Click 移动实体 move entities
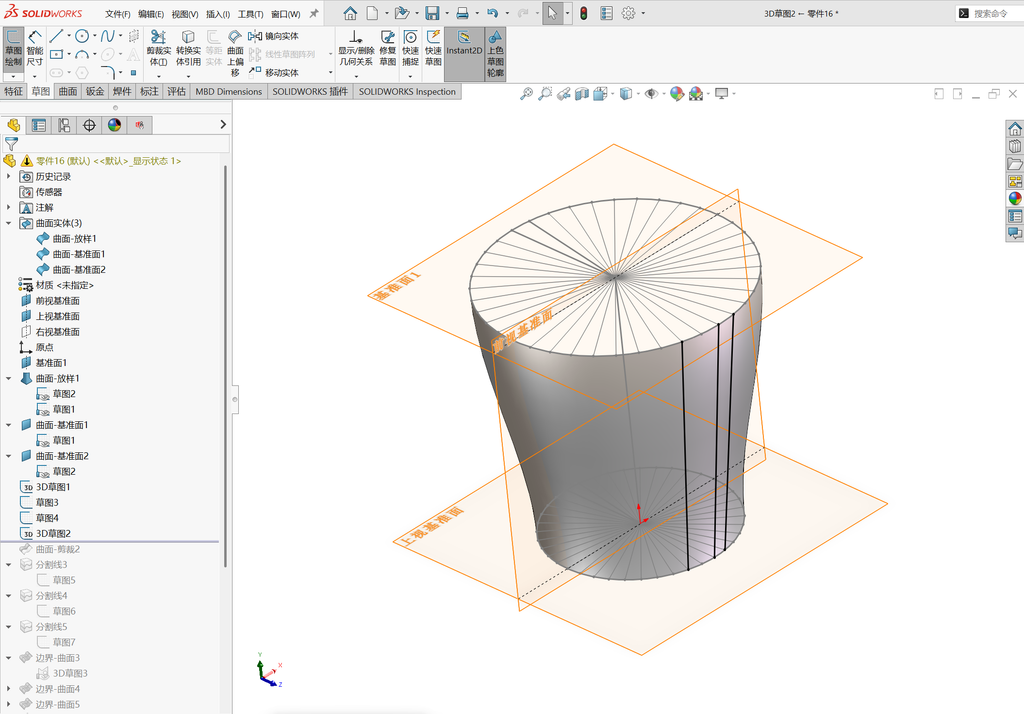The image size is (1024, 714). coord(274,72)
